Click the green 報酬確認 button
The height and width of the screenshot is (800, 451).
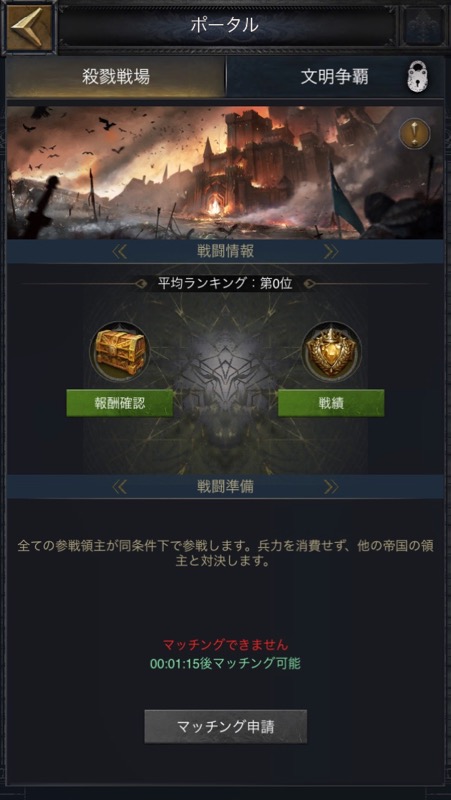pyautogui.click(x=119, y=403)
